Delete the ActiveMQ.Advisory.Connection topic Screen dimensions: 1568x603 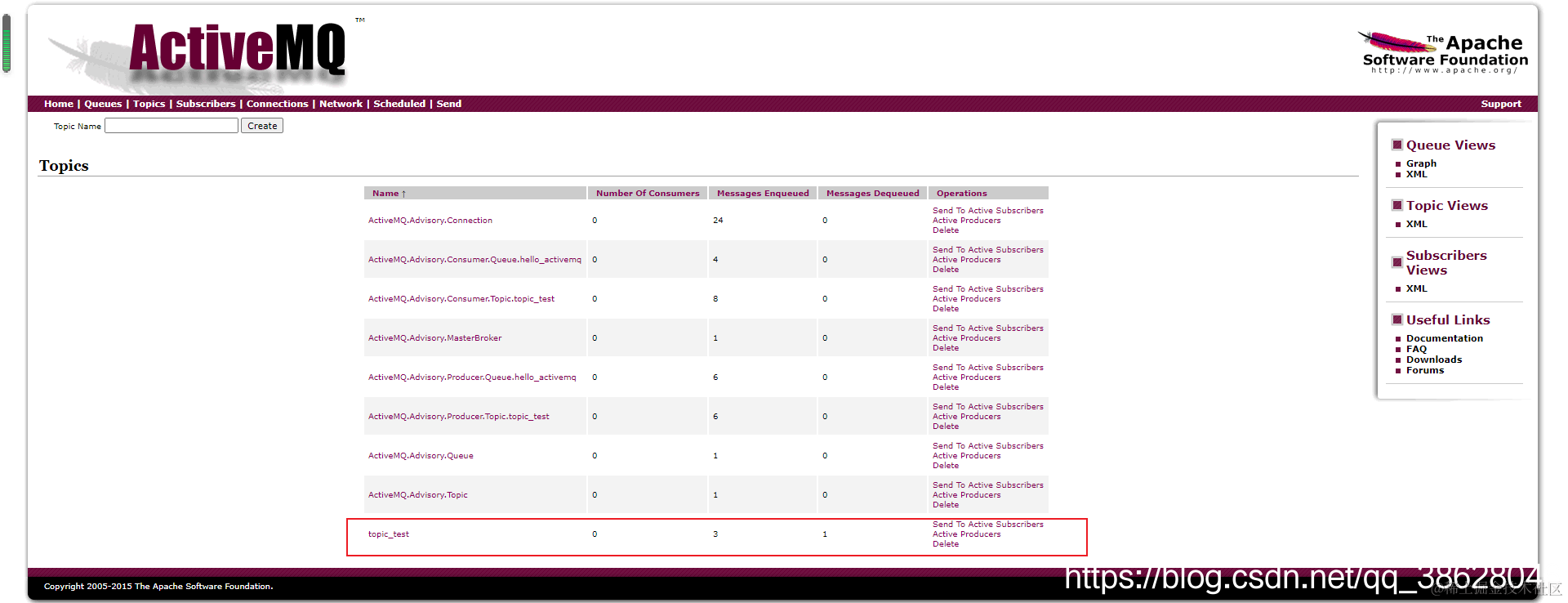coord(946,230)
